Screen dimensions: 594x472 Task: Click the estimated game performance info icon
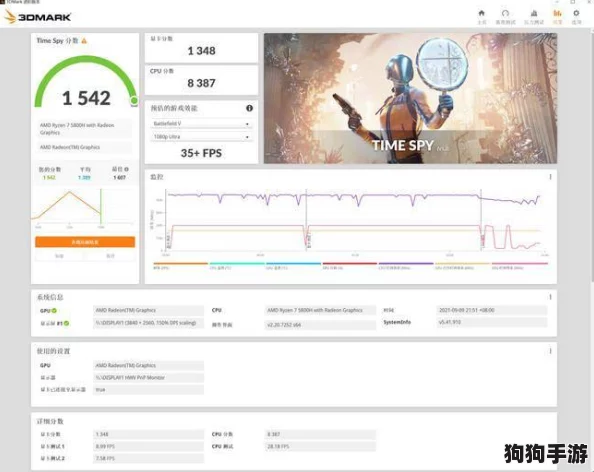[x=249, y=108]
